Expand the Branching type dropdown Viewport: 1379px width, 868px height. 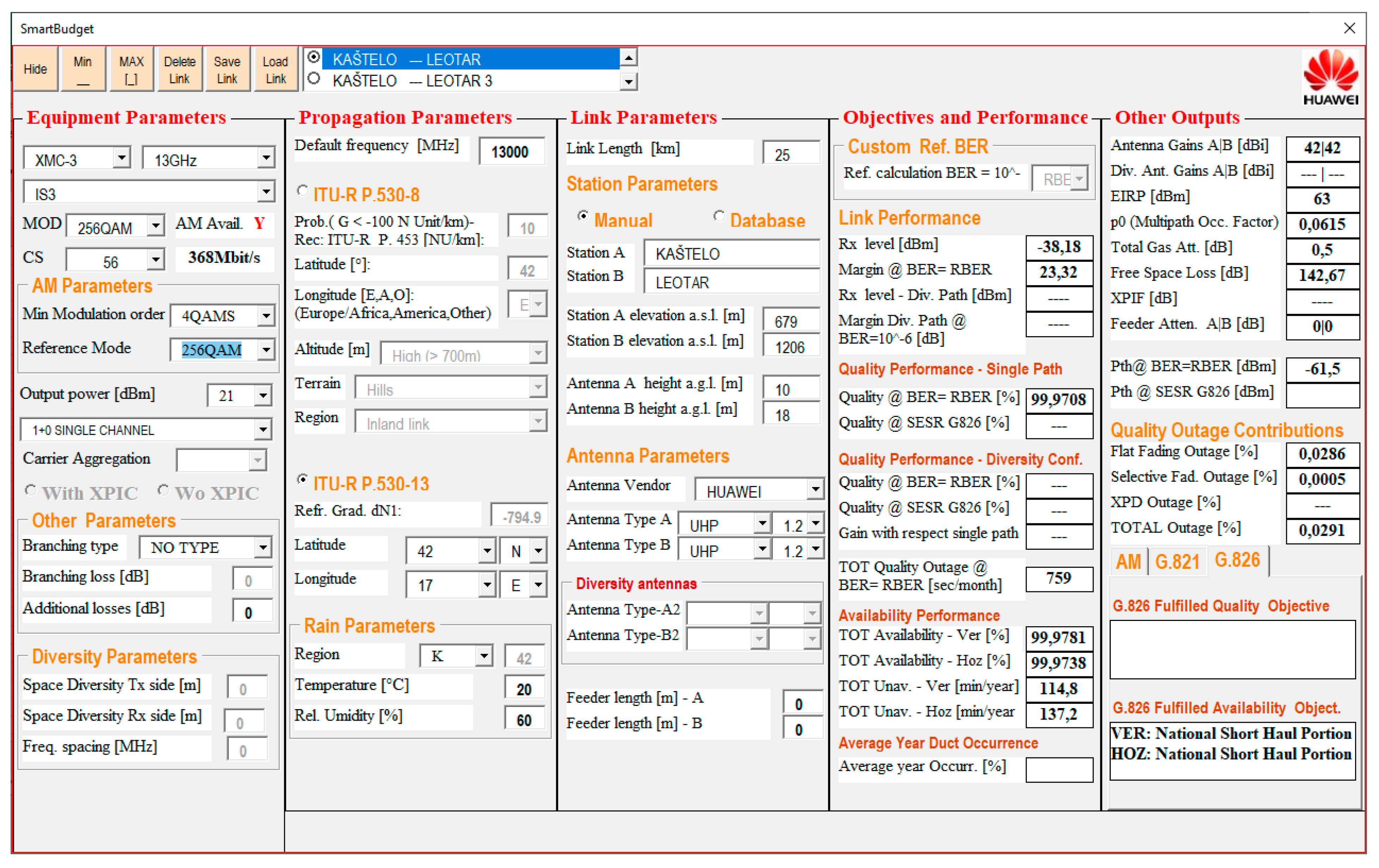tap(262, 547)
